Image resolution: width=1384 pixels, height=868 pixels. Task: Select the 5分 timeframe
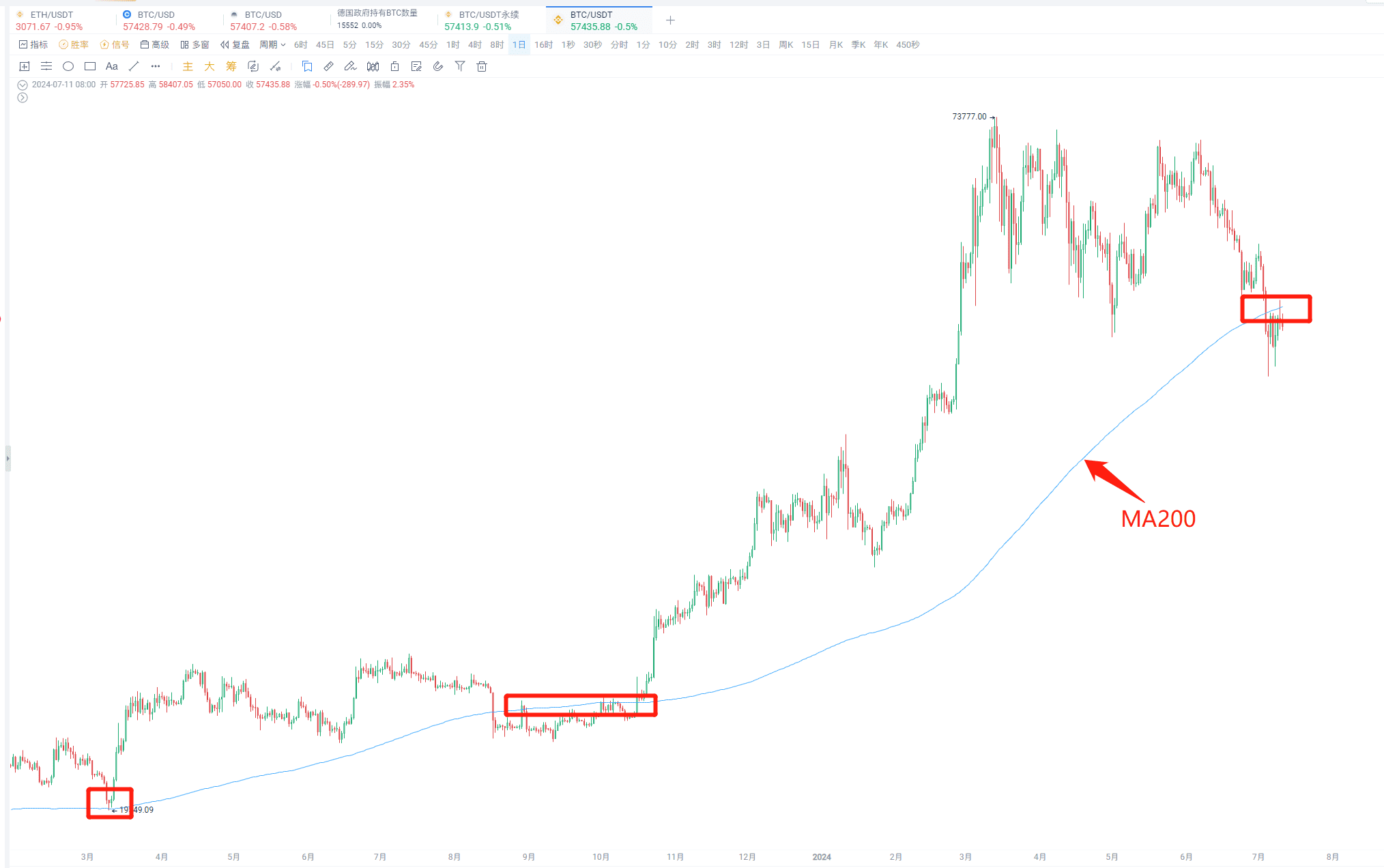(x=350, y=45)
